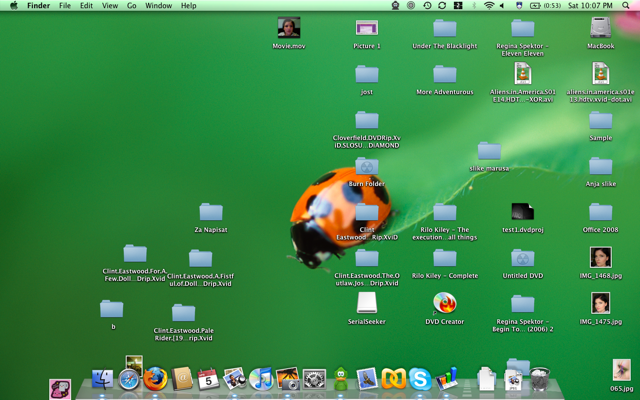Select the Rilo Kiley - Complete folder
The image size is (640, 400).
click(x=444, y=258)
